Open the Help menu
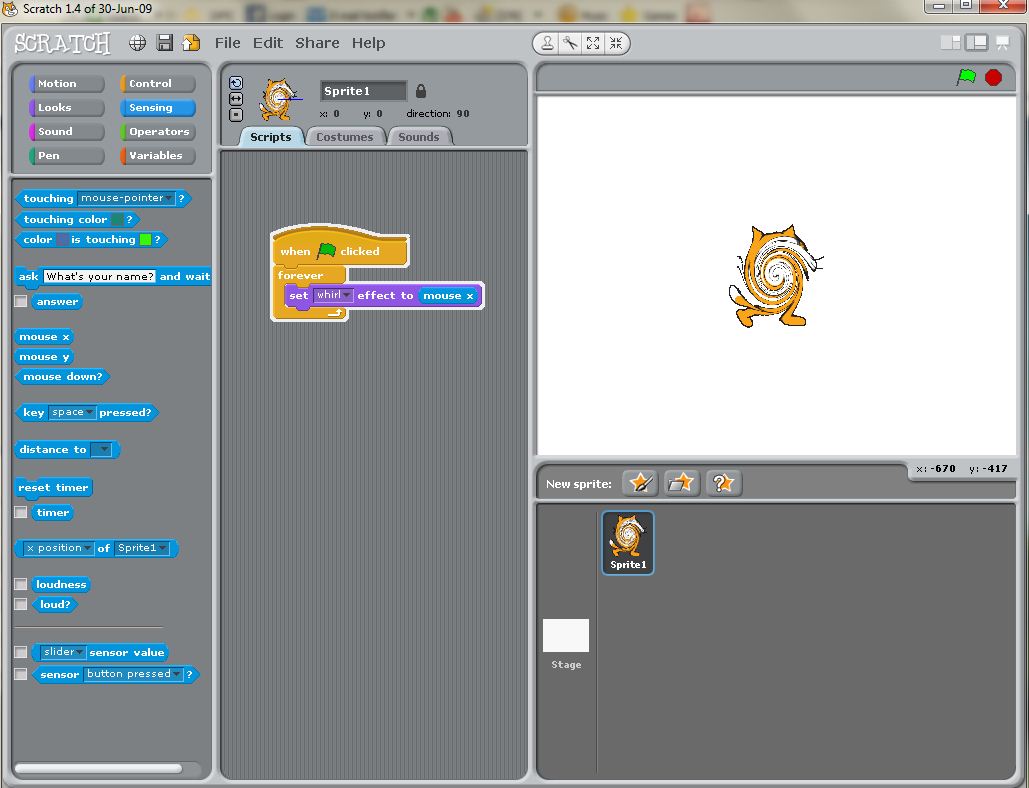Screen dimensions: 1029x788 (x=368, y=43)
